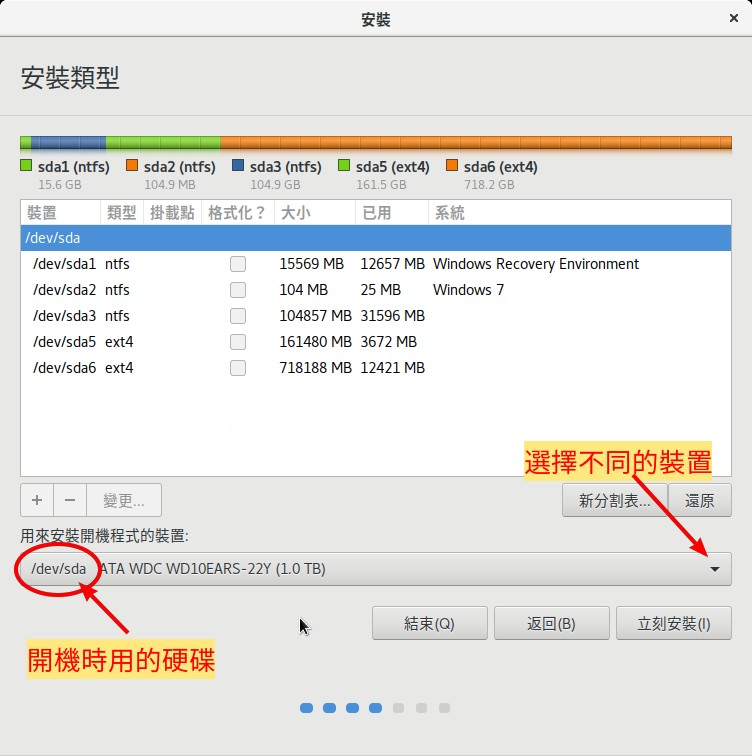Click the plus button to add partition
The width and height of the screenshot is (752, 756).
[x=37, y=500]
